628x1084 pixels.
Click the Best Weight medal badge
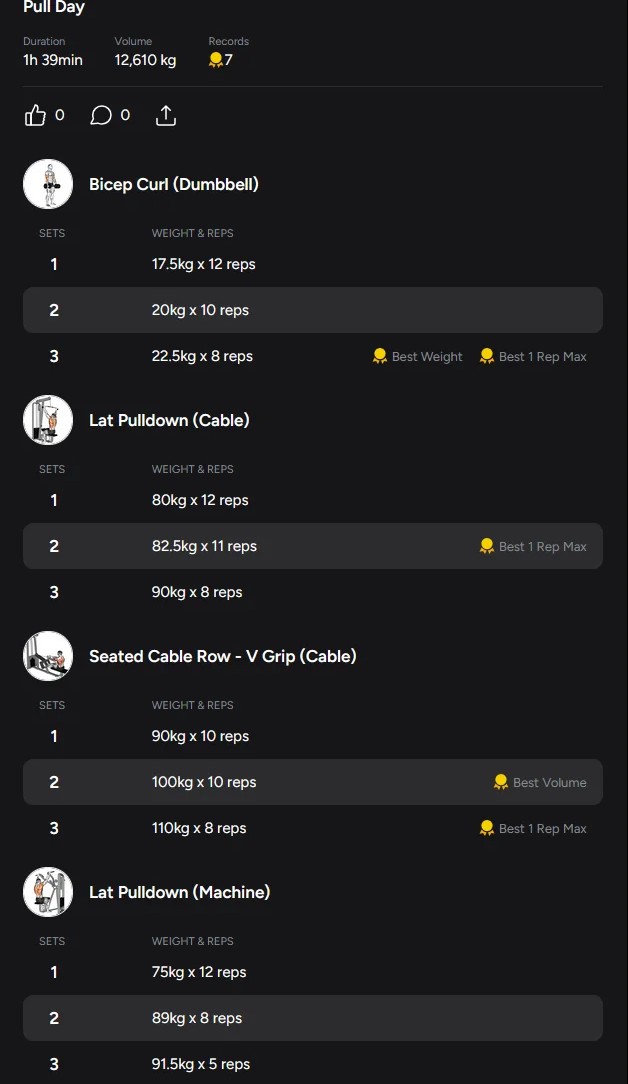point(417,356)
